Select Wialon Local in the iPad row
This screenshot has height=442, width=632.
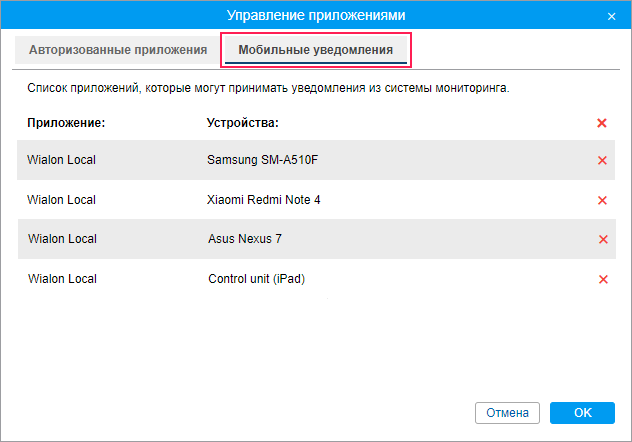click(62, 279)
